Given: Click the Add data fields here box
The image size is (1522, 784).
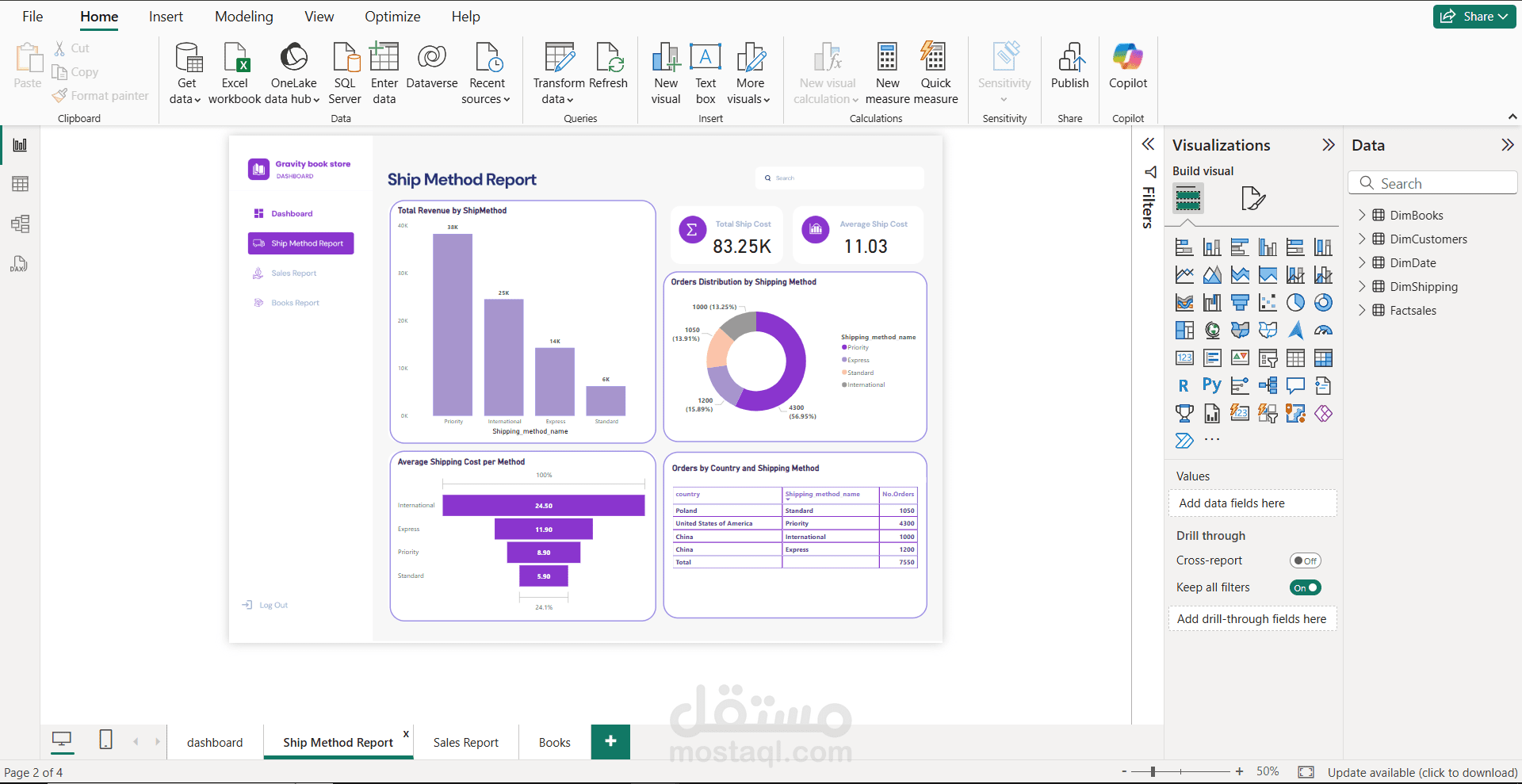Looking at the screenshot, I should pyautogui.click(x=1252, y=503).
